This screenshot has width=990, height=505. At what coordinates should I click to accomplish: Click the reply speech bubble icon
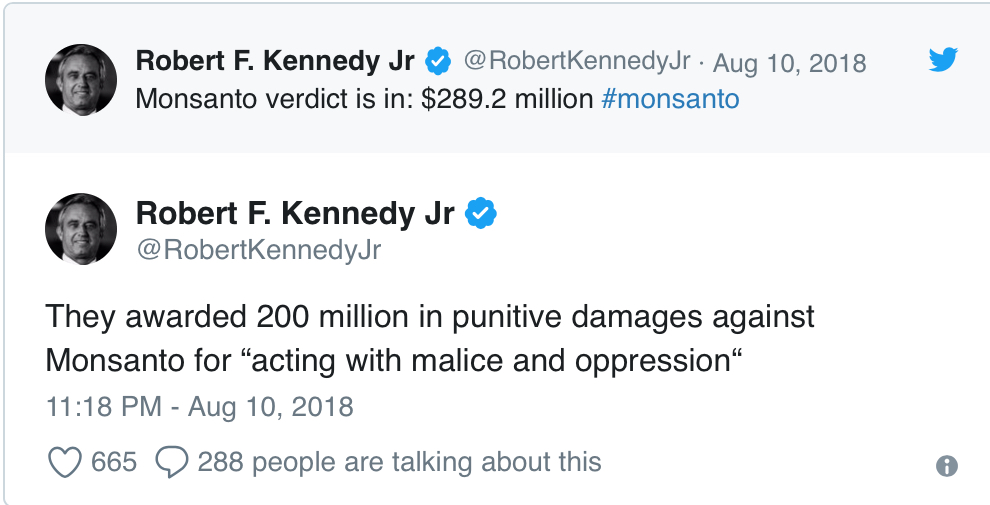coord(173,462)
